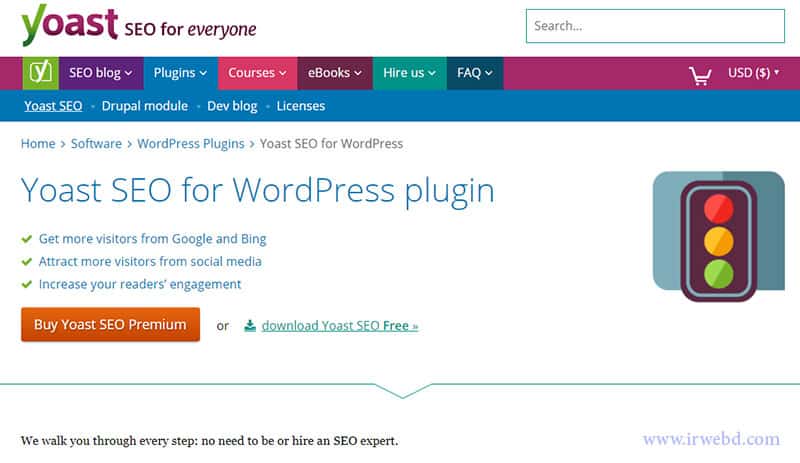The width and height of the screenshot is (800, 463).
Task: Open the shopping cart icon
Action: coord(700,76)
